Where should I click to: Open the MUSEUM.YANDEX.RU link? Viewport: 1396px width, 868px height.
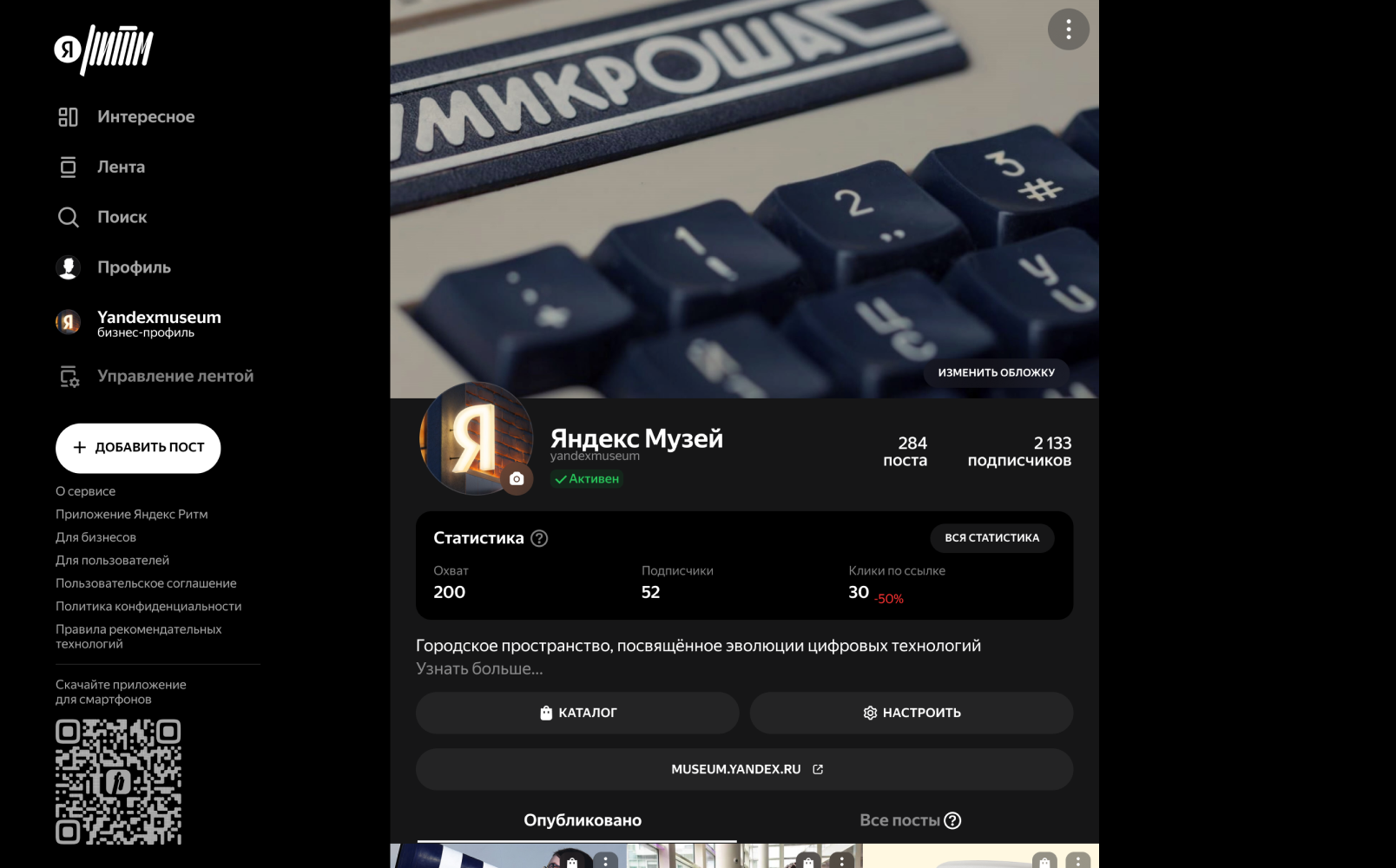coord(744,769)
